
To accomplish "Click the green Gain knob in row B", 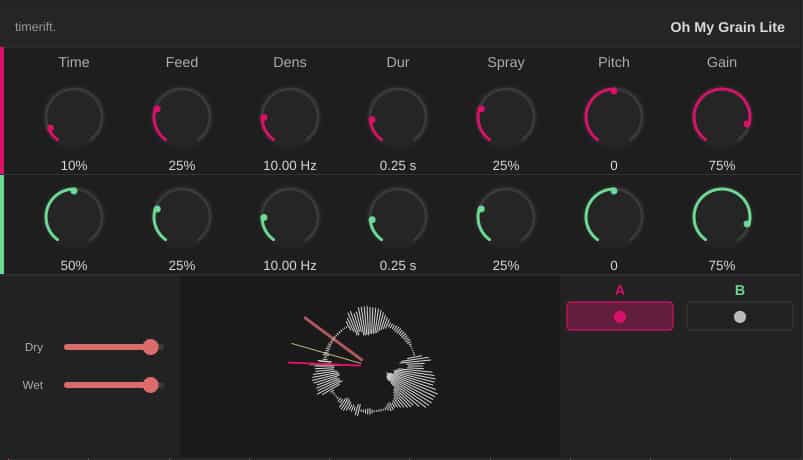I will tap(722, 217).
